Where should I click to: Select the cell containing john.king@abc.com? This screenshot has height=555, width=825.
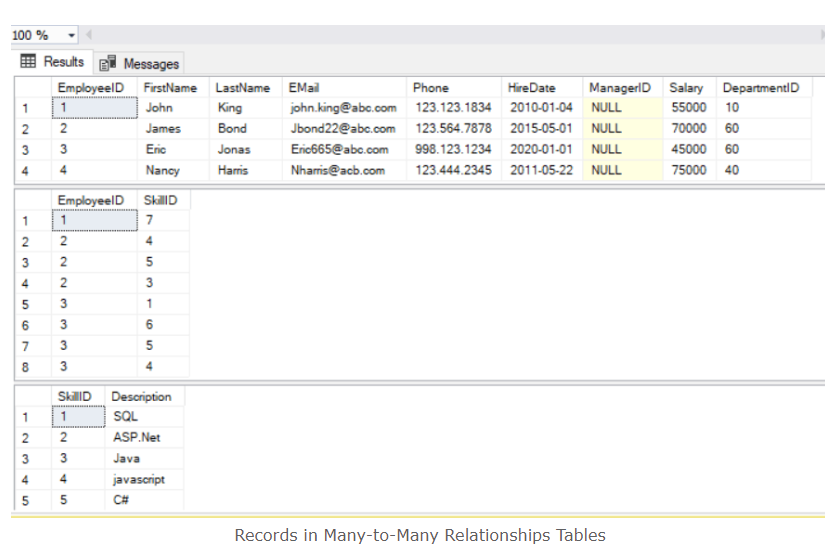pos(343,108)
